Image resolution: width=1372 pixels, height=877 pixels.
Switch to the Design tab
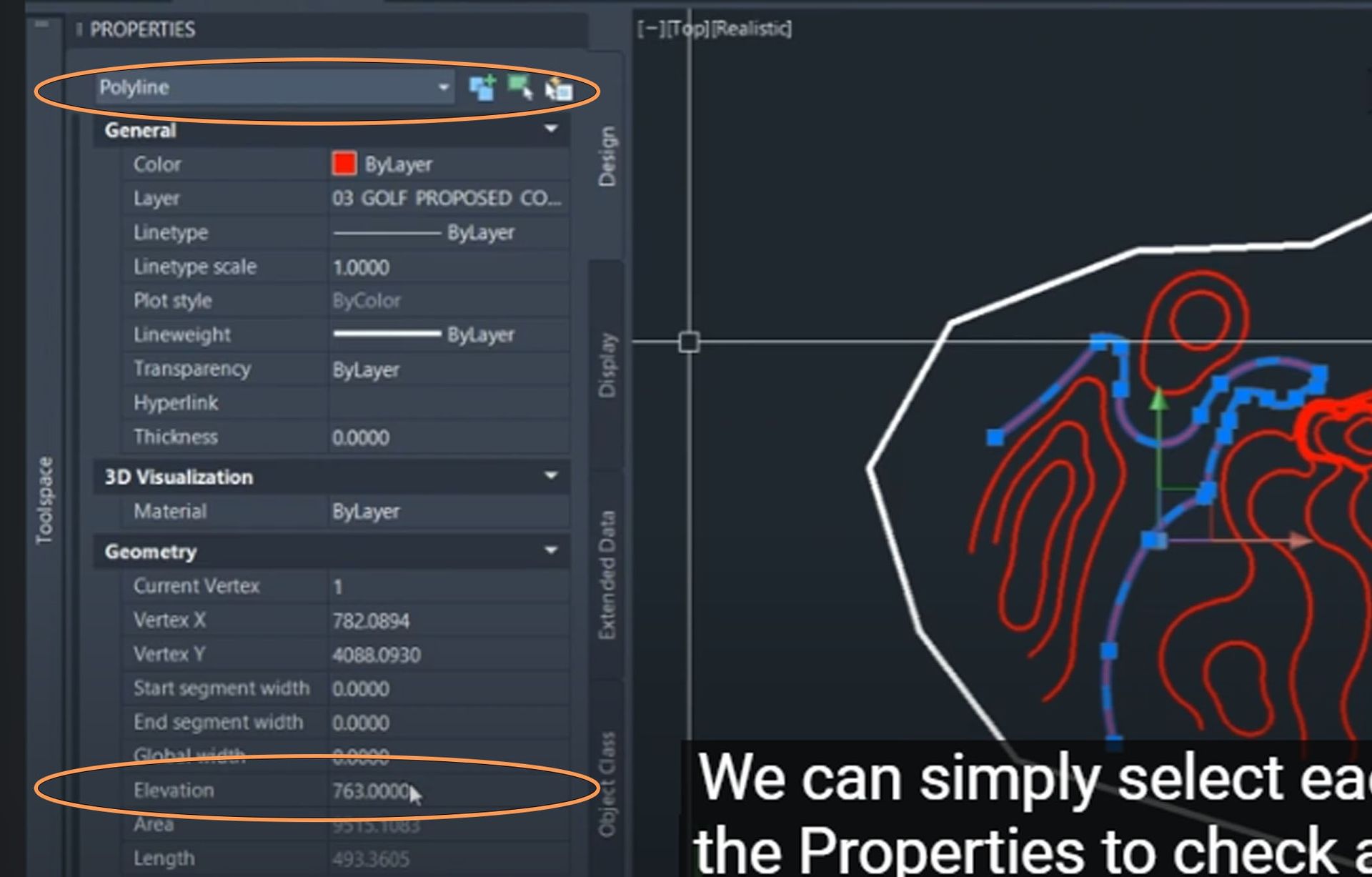[x=606, y=157]
